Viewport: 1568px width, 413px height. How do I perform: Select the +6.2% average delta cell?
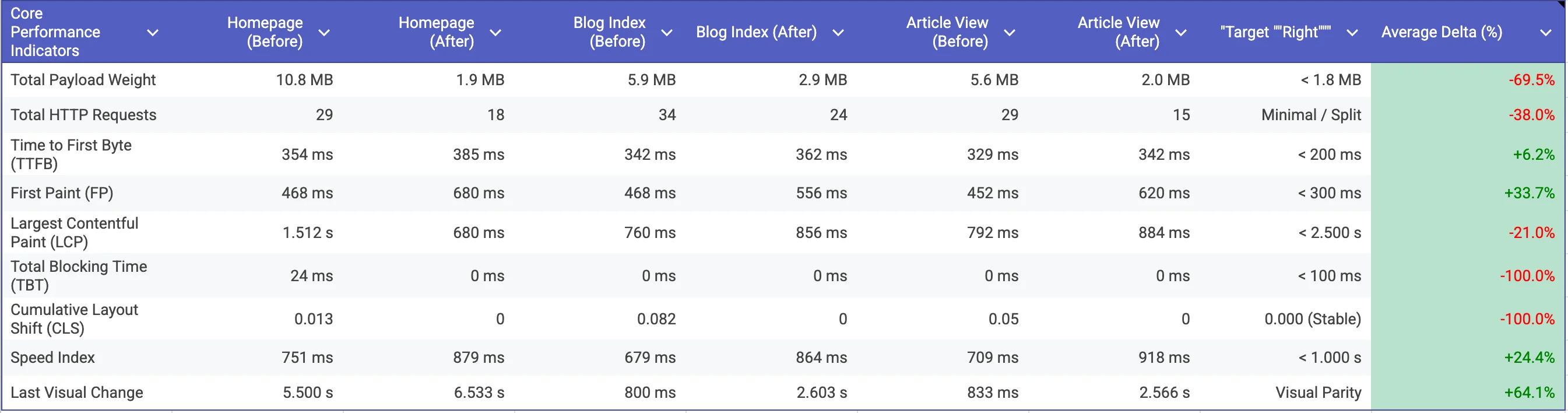point(1534,154)
